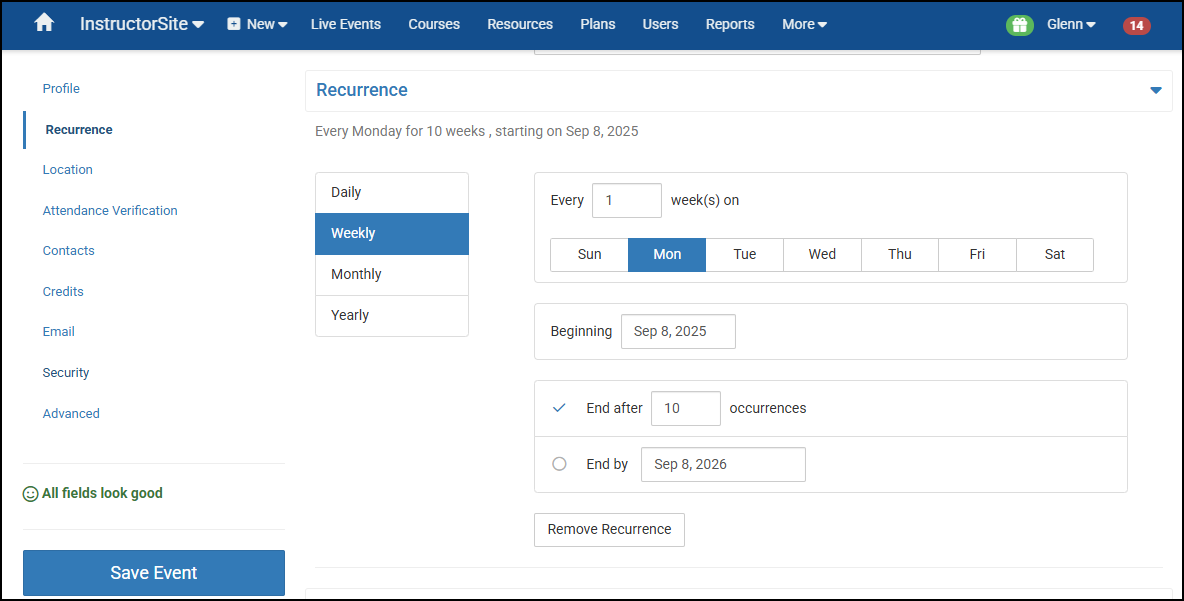Screen dimensions: 1184x601
Task: Open the Email sidebar link
Action: 58,331
